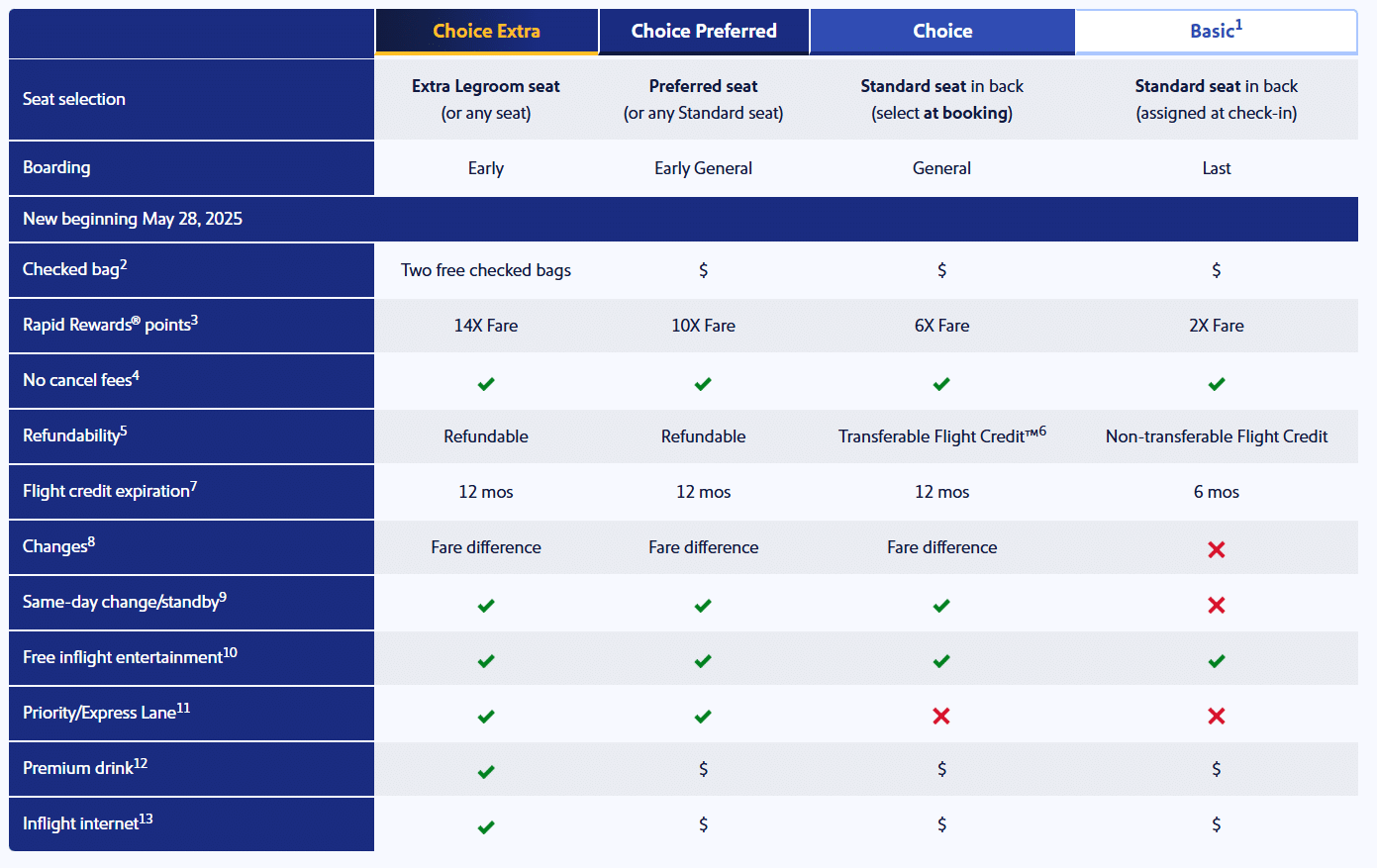Click the Premium drink $ under Choice
The width and height of the screenshot is (1377, 868).
tap(941, 769)
